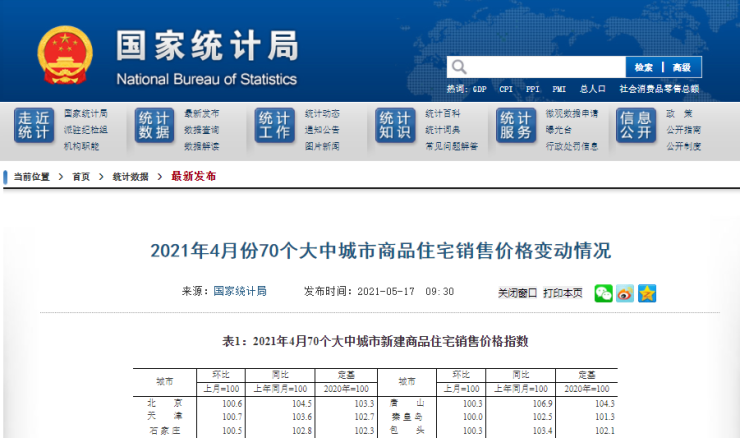Open 机构职能 menu link
This screenshot has height=438, width=740.
81,146
